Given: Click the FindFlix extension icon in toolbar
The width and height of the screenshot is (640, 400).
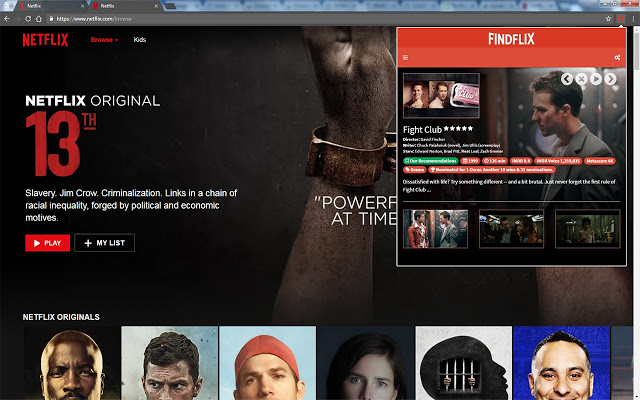Looking at the screenshot, I should [x=621, y=19].
